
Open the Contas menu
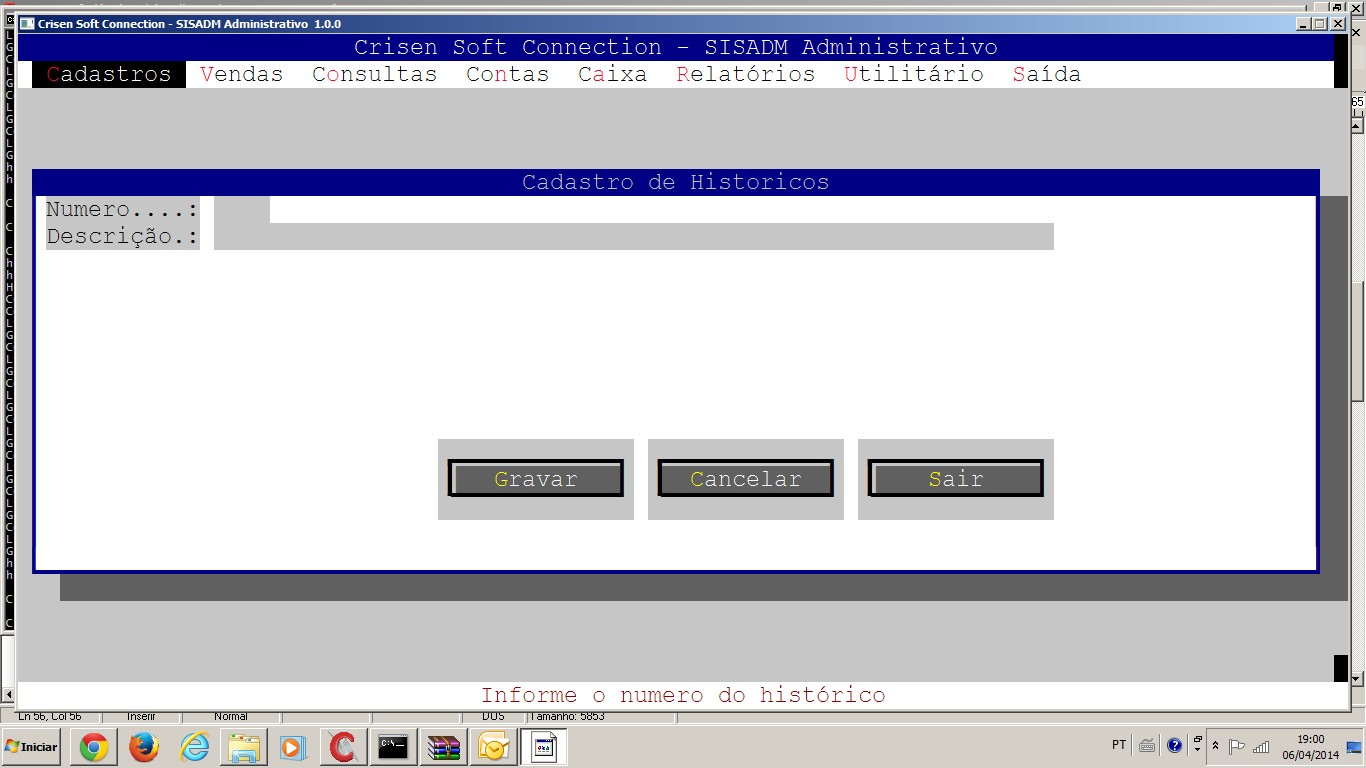point(508,74)
